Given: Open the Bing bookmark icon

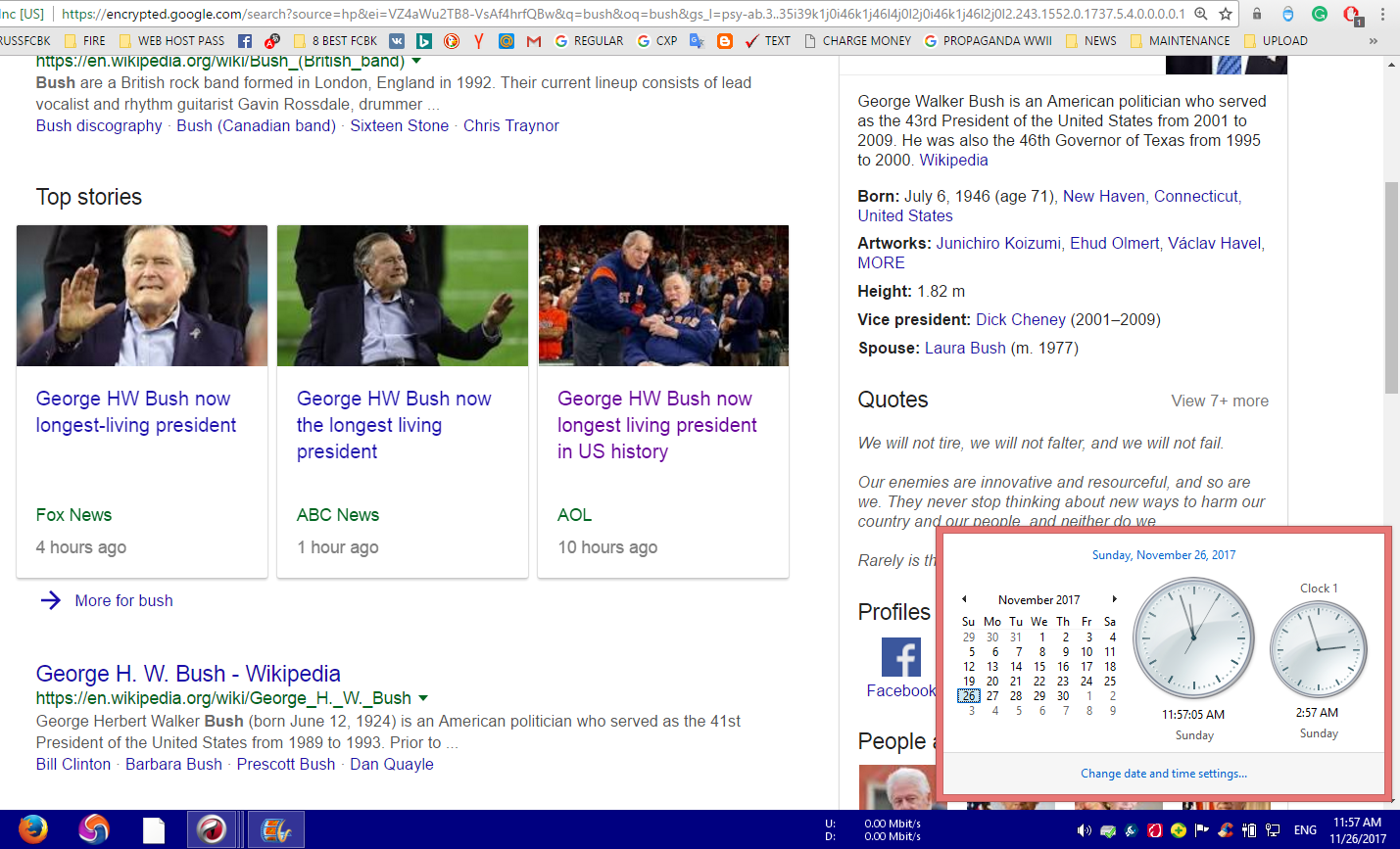Looking at the screenshot, I should point(424,41).
